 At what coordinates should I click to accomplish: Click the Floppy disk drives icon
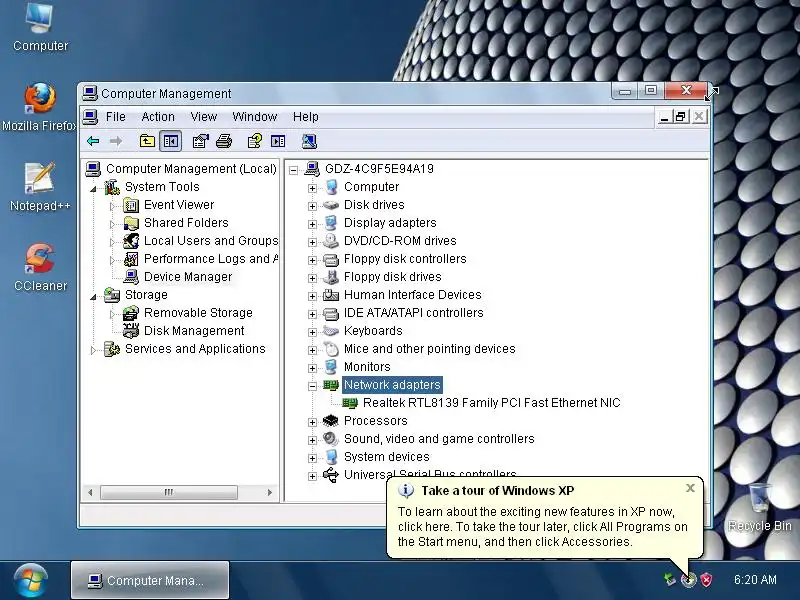[x=331, y=277]
